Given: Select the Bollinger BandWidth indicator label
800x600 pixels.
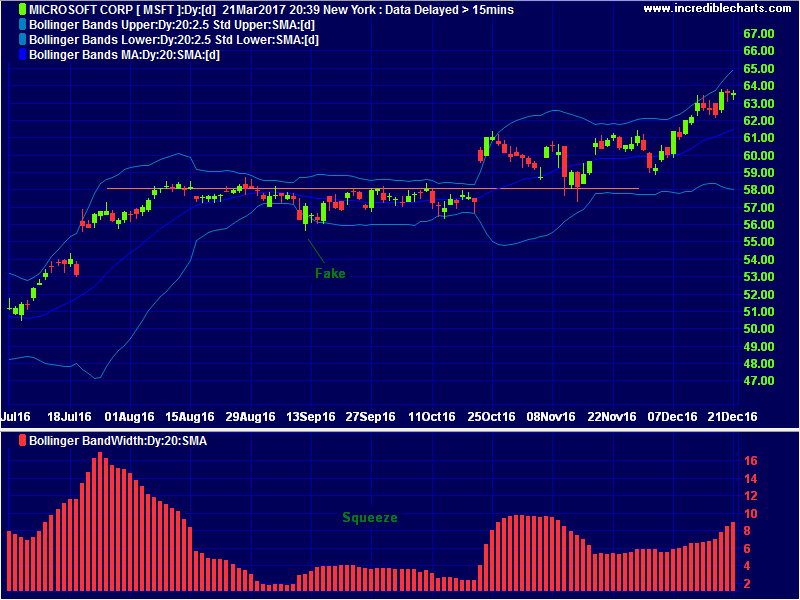Looking at the screenshot, I should coord(118,441).
